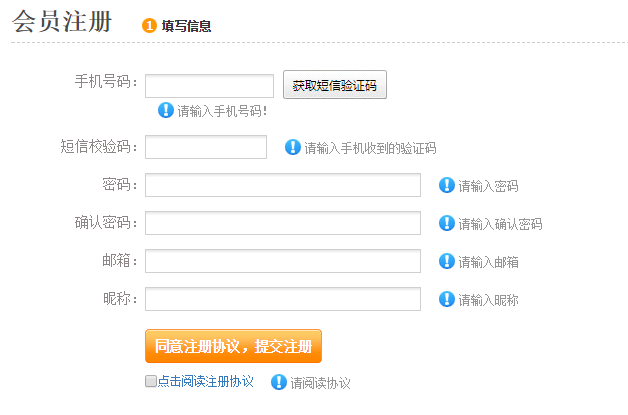Tick the 点击阅读注册协议 checkbox
The width and height of the screenshot is (628, 415).
(151, 381)
